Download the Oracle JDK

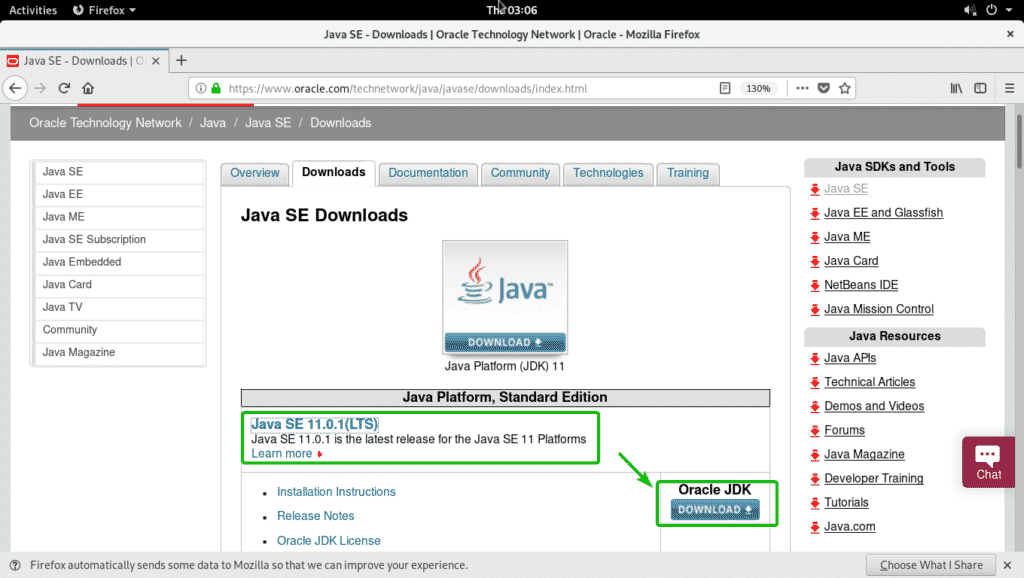(x=715, y=509)
